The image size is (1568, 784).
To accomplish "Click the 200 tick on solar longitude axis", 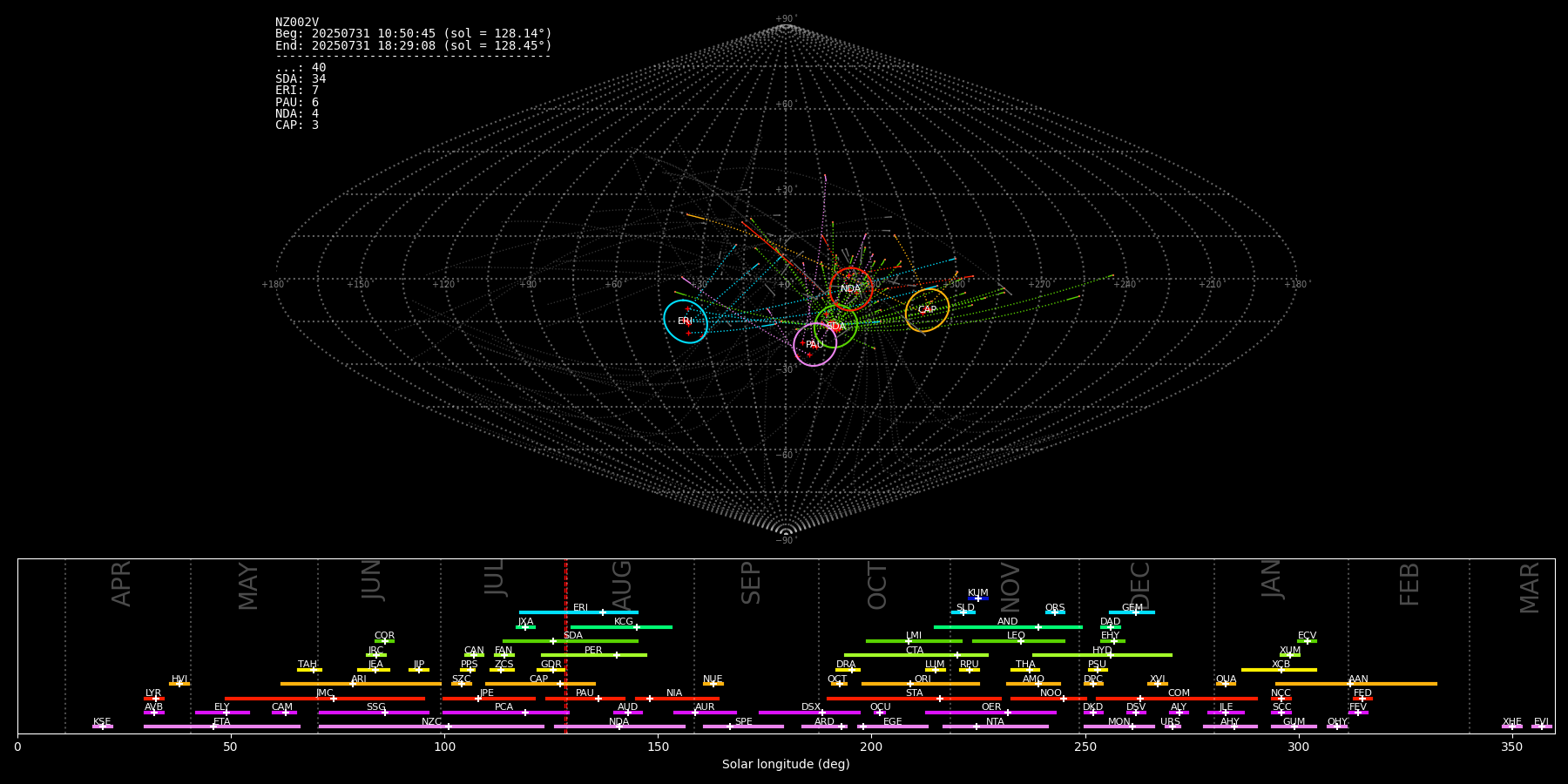I will pyautogui.click(x=871, y=747).
